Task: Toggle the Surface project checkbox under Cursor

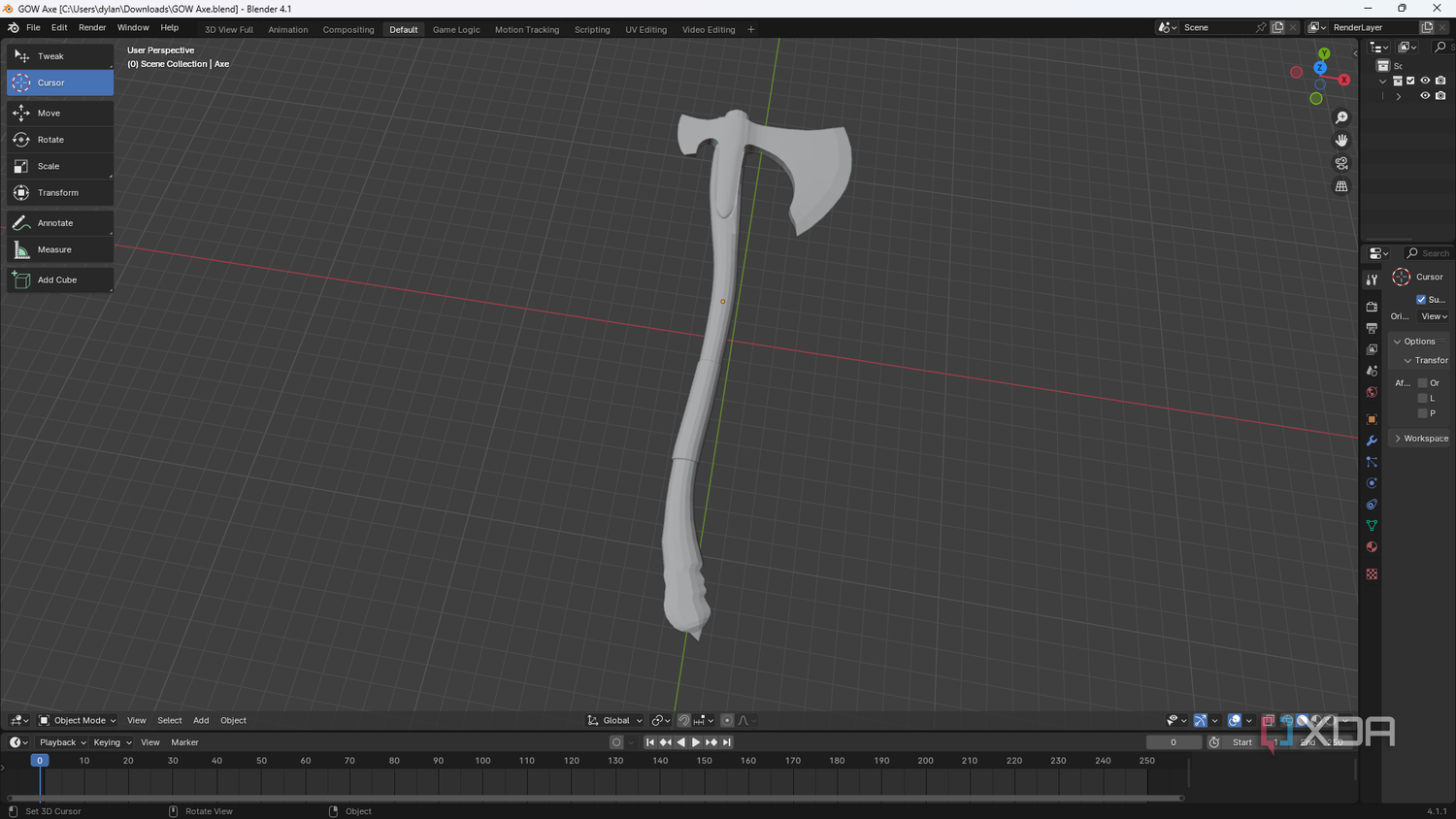Action: (x=1421, y=300)
